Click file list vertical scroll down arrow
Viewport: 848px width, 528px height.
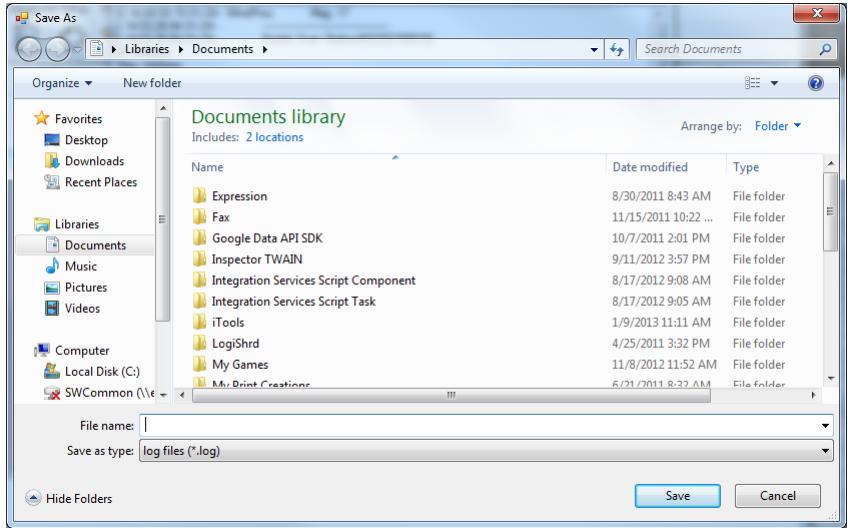click(x=830, y=378)
